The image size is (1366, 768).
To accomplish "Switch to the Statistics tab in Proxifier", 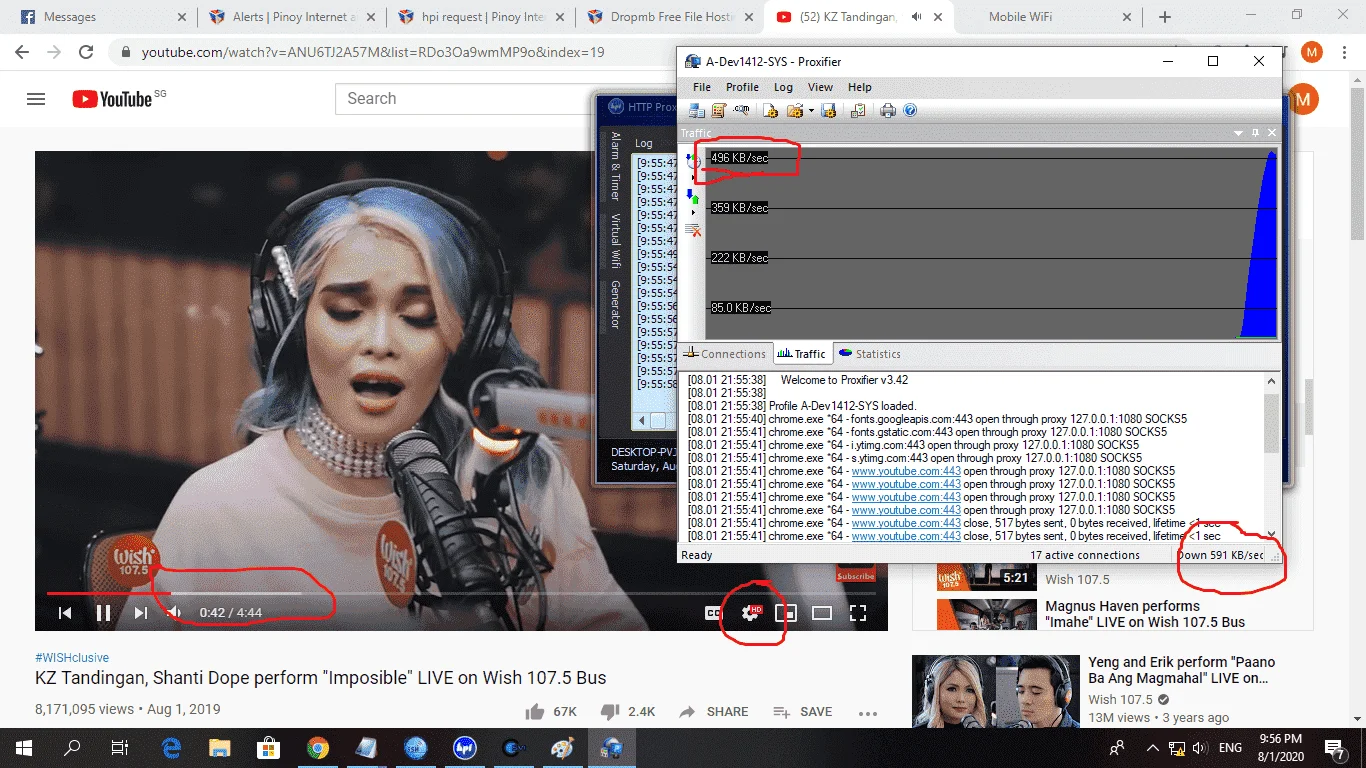I will [870, 354].
